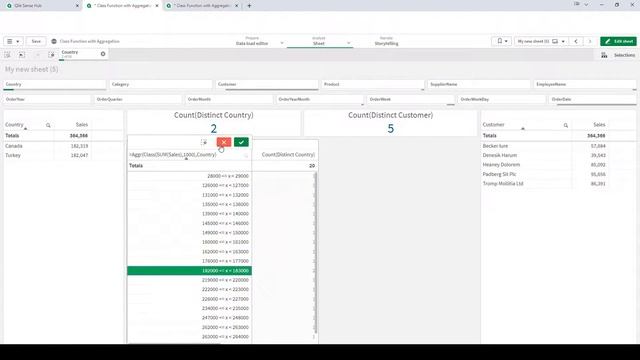
Task: Click the Aggr(Class(SUM(Sales) column header
Action: [173, 155]
